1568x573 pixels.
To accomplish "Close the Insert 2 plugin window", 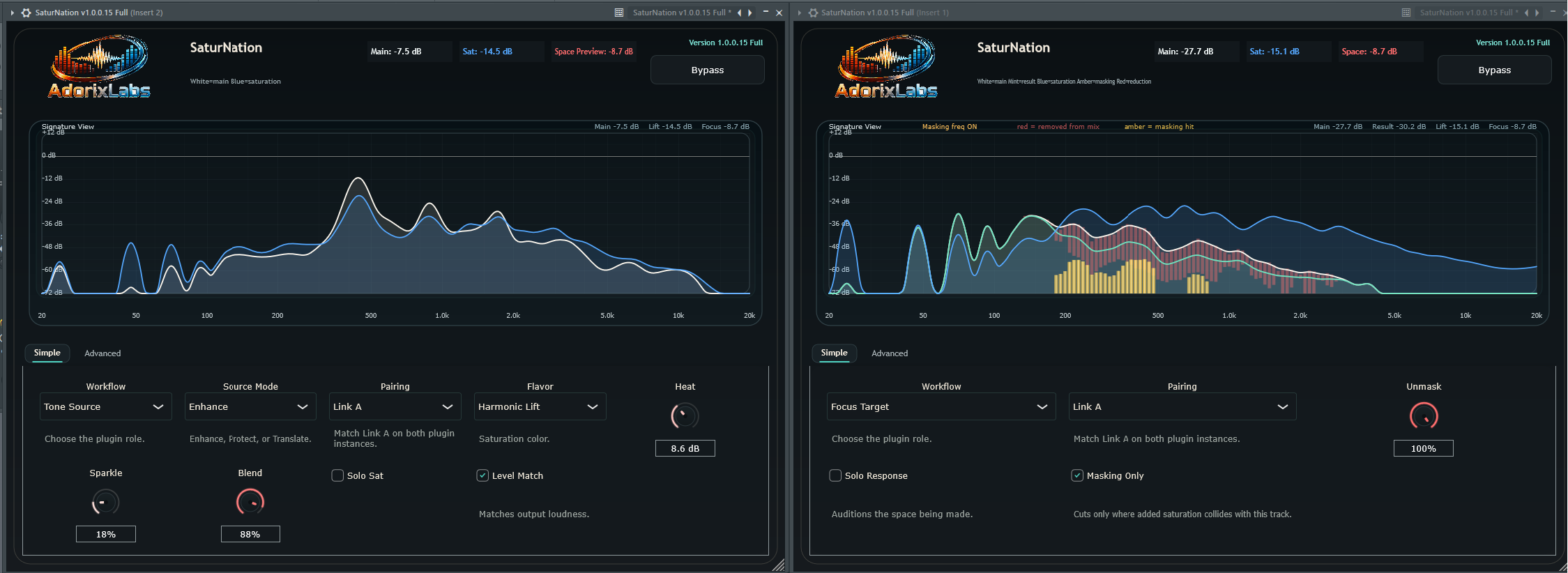I will [x=779, y=13].
